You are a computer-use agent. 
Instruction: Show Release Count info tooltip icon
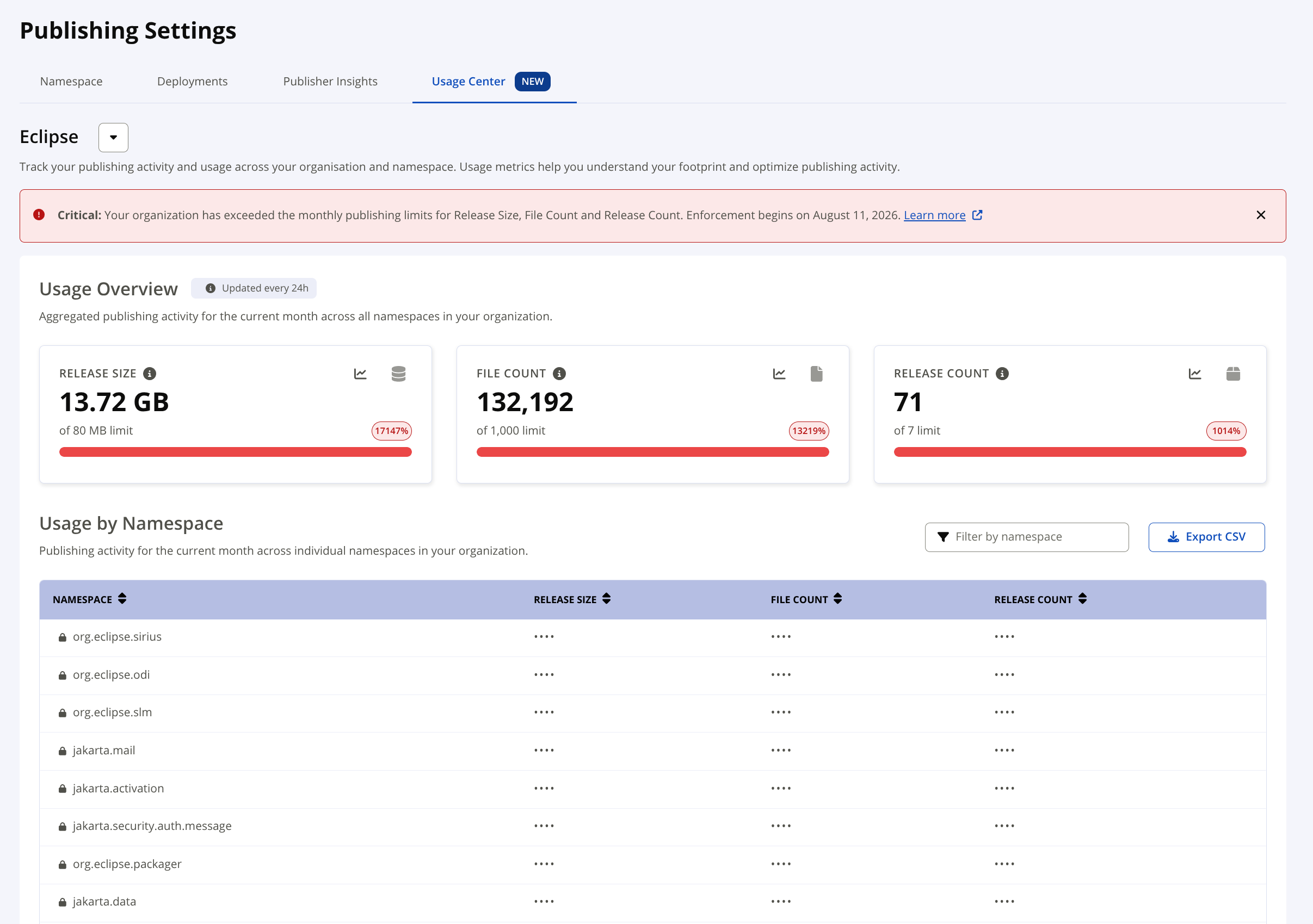pos(1002,374)
